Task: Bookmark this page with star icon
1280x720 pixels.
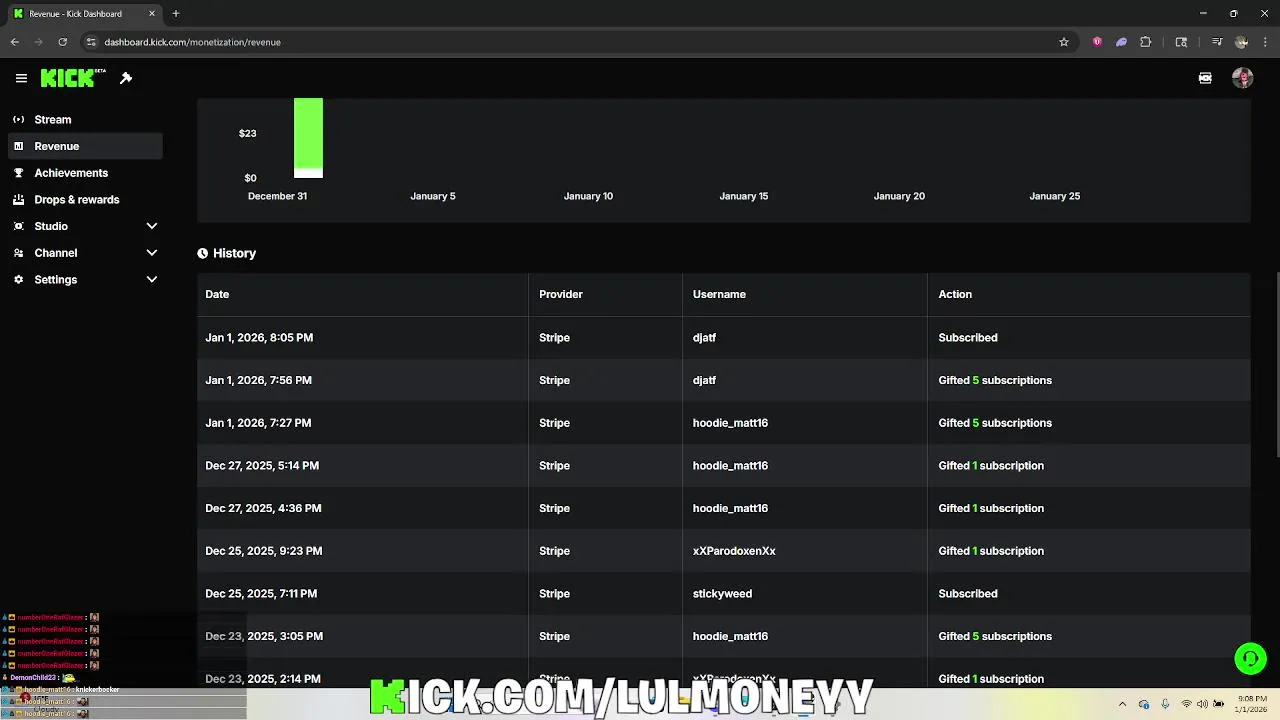Action: click(x=1064, y=42)
